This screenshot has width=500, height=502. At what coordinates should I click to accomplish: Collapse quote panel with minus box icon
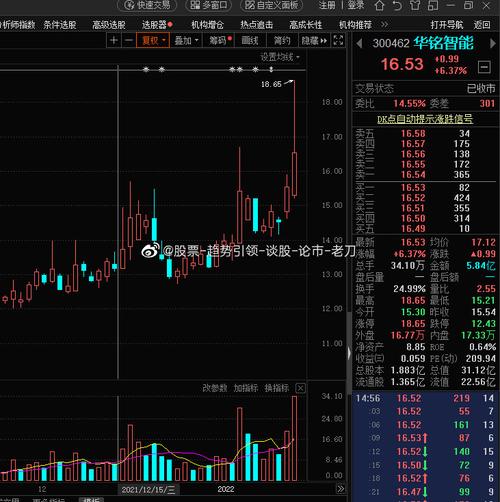[x=484, y=67]
